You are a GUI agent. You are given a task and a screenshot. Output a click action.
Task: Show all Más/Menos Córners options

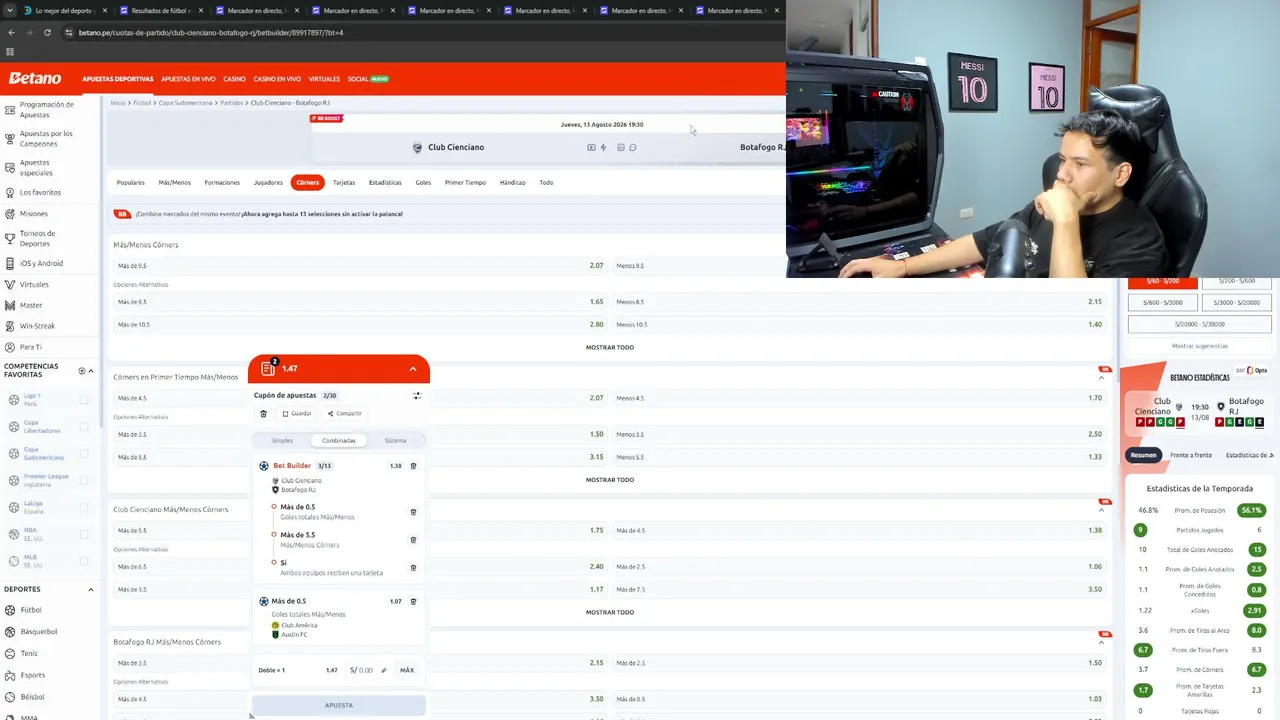click(x=610, y=347)
